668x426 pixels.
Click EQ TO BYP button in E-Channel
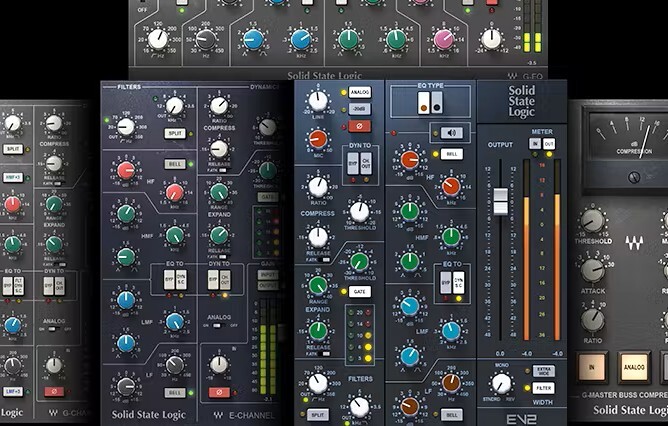(169, 279)
